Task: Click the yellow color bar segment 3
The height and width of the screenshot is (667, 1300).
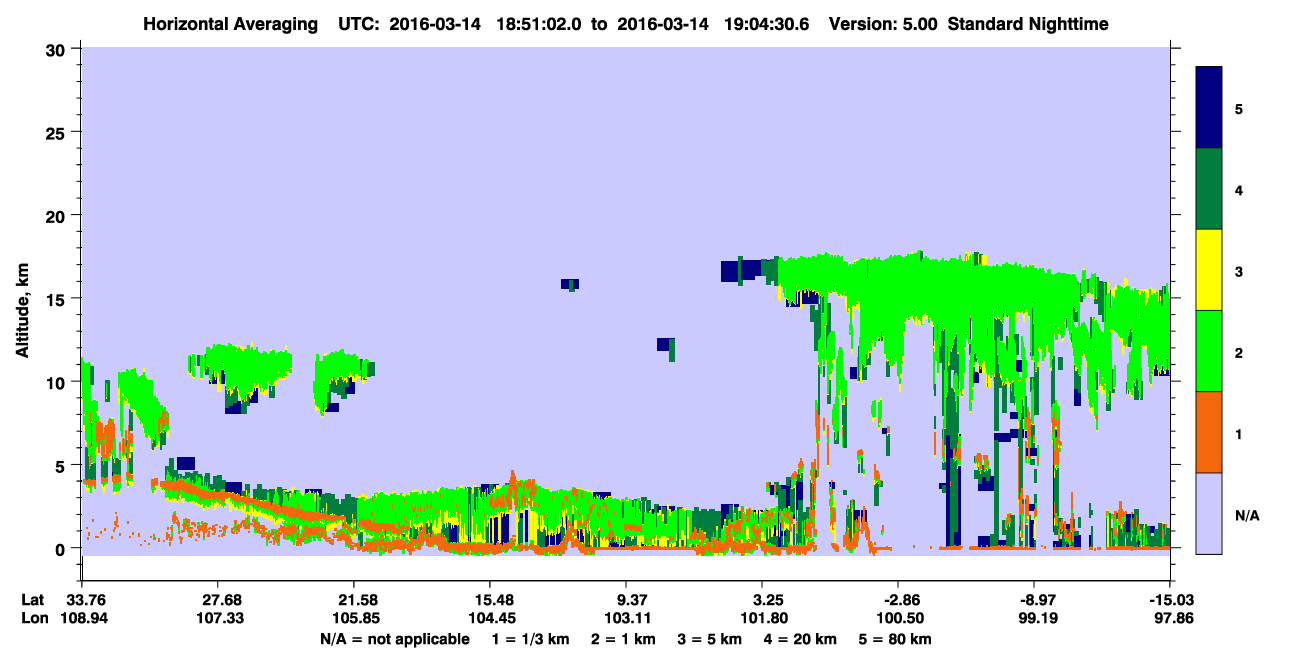Action: pyautogui.click(x=1209, y=270)
